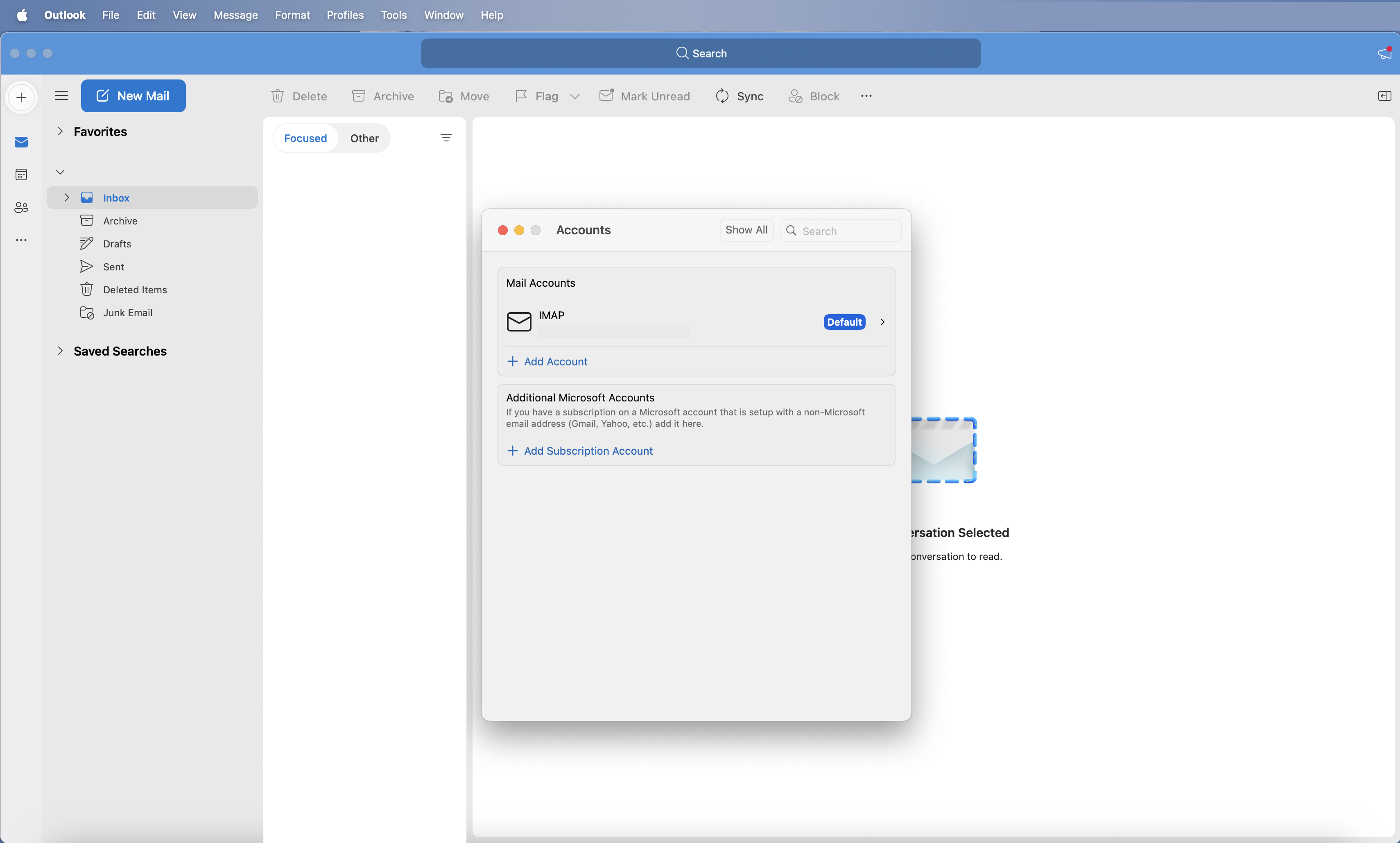Image resolution: width=1400 pixels, height=843 pixels.
Task: Open the toolbar overflow ellipsis menu
Action: [x=866, y=96]
